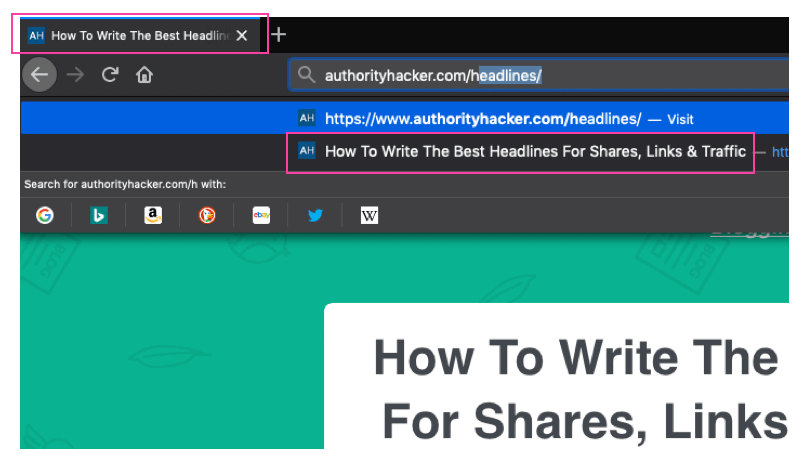Go back using the back arrow
Image resolution: width=804 pixels, height=473 pixels.
(39, 75)
